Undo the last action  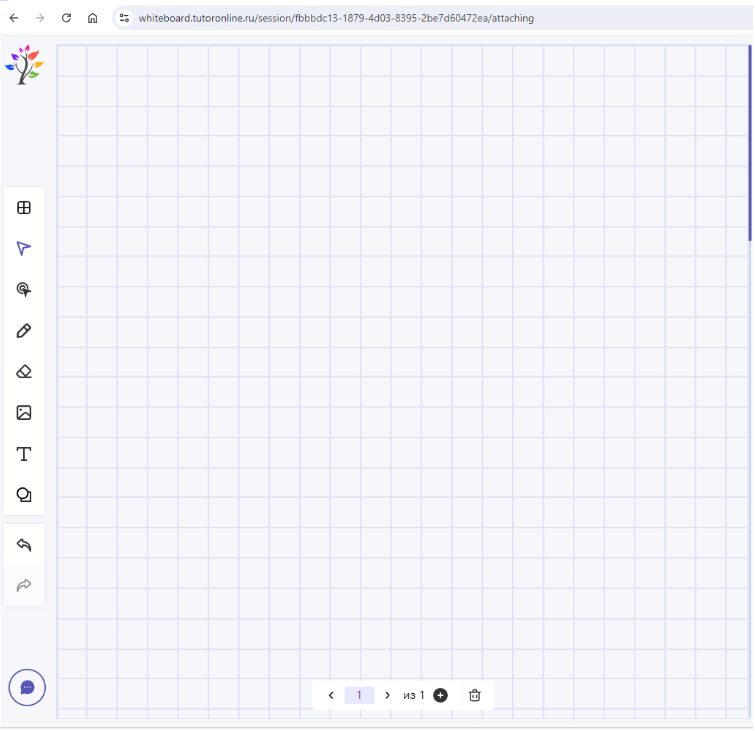point(24,545)
